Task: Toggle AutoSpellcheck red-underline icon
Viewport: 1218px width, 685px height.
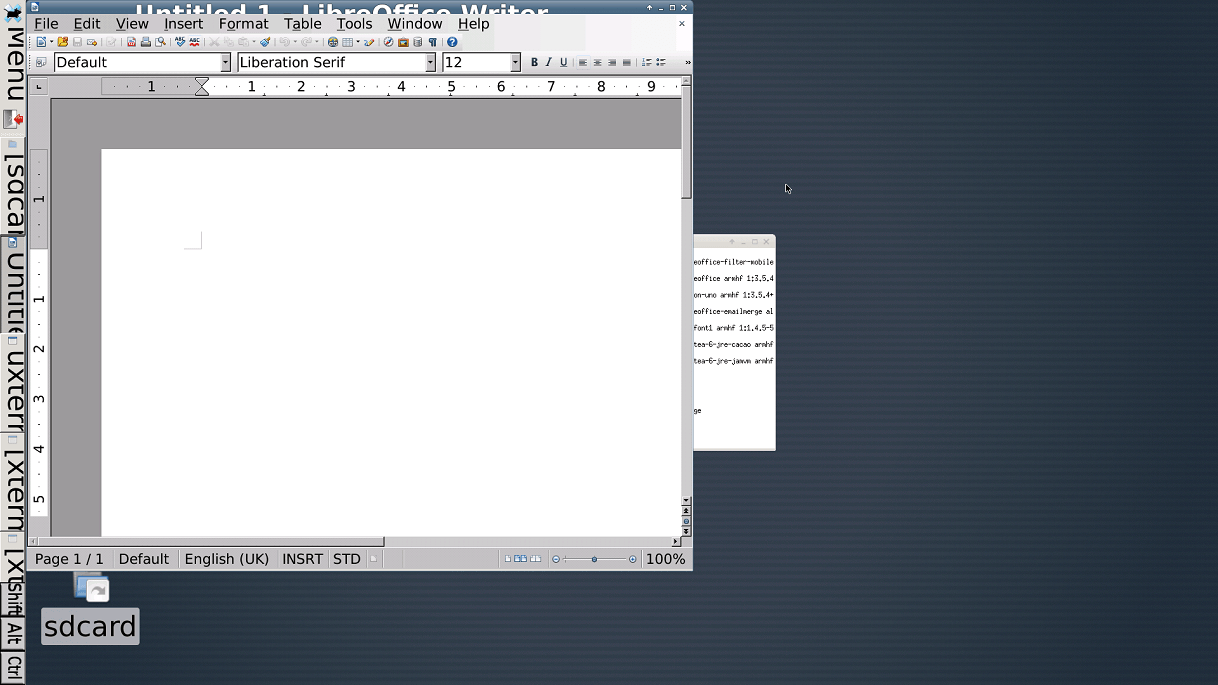Action: tap(194, 42)
